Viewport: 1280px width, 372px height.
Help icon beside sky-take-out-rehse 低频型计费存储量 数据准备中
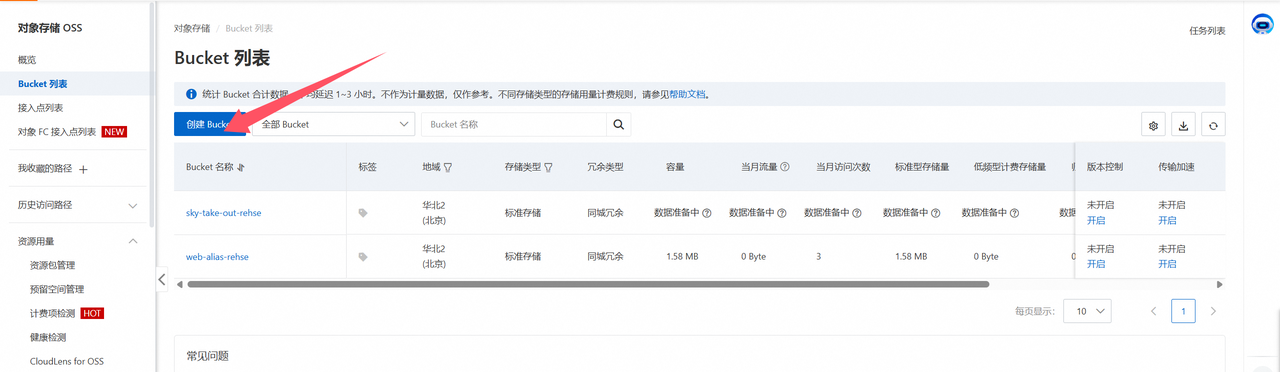[x=1015, y=213]
